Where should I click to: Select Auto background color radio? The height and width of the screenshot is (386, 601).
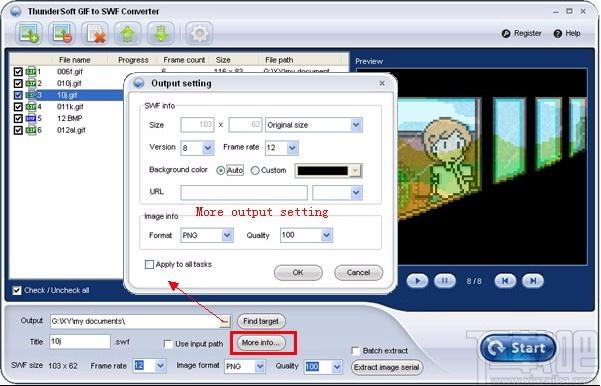pos(220,170)
